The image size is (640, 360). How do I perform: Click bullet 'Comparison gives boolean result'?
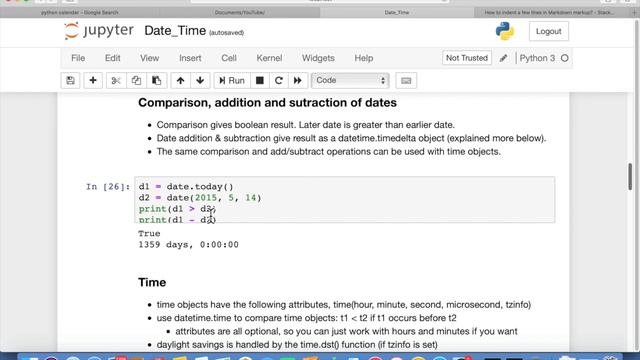(x=305, y=125)
